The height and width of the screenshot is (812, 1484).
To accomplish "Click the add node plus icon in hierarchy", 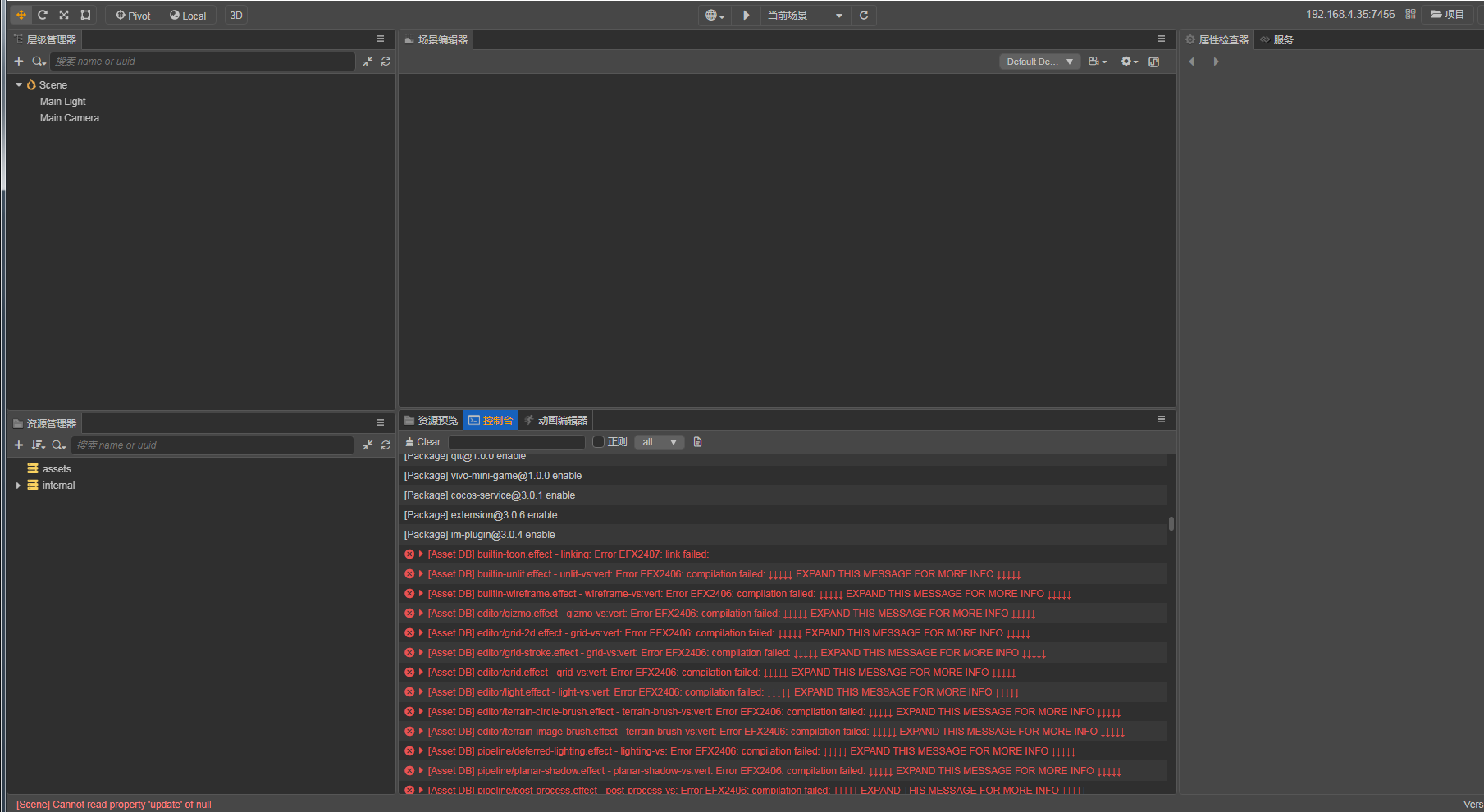I will point(19,62).
